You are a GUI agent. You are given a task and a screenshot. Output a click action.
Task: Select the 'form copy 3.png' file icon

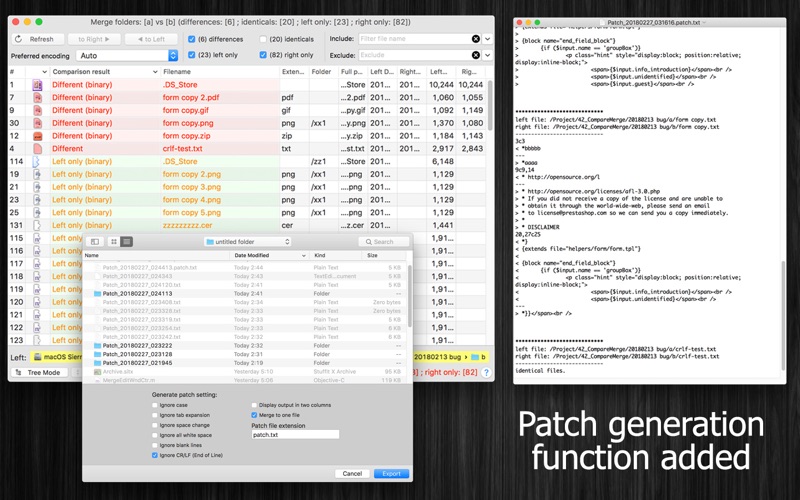coord(37,187)
